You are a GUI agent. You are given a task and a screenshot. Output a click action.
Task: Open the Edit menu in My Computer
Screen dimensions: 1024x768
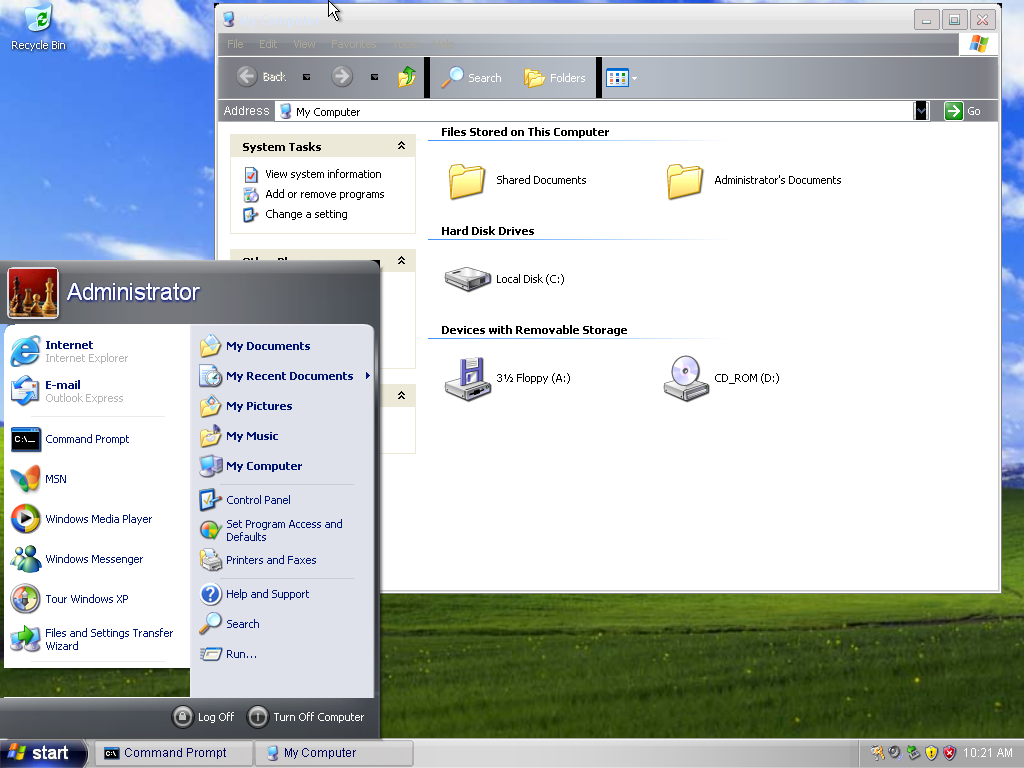coord(268,44)
